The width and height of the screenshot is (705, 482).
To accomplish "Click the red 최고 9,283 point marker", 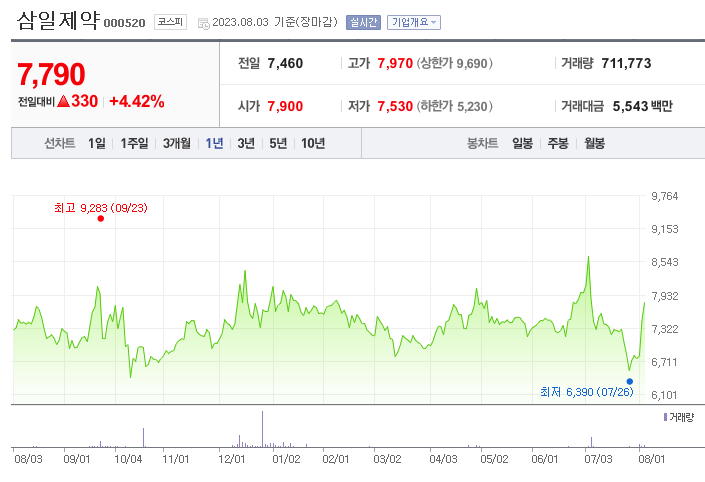I will [101, 219].
